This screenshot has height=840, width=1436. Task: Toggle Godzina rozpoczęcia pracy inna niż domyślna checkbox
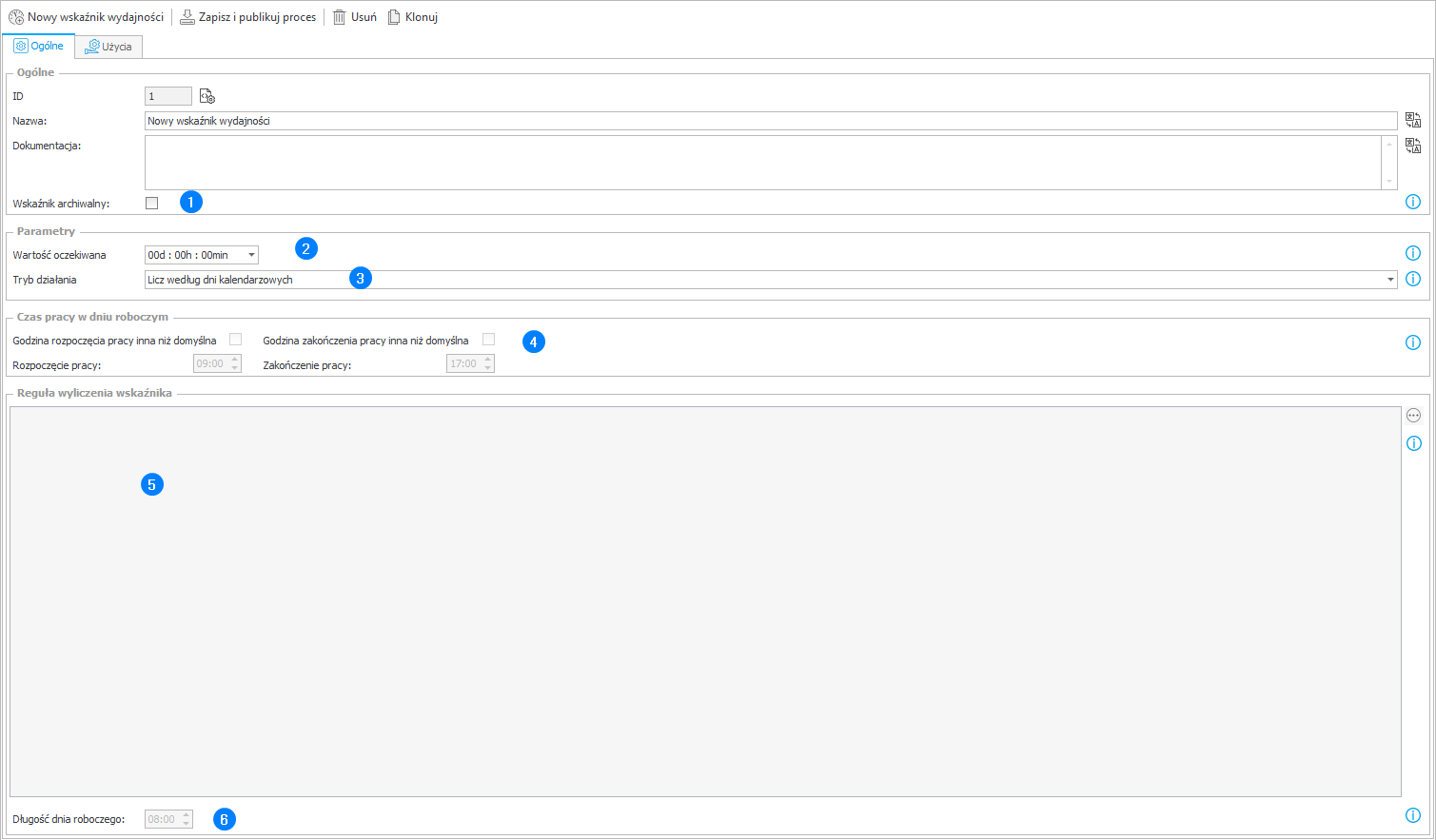pos(235,340)
